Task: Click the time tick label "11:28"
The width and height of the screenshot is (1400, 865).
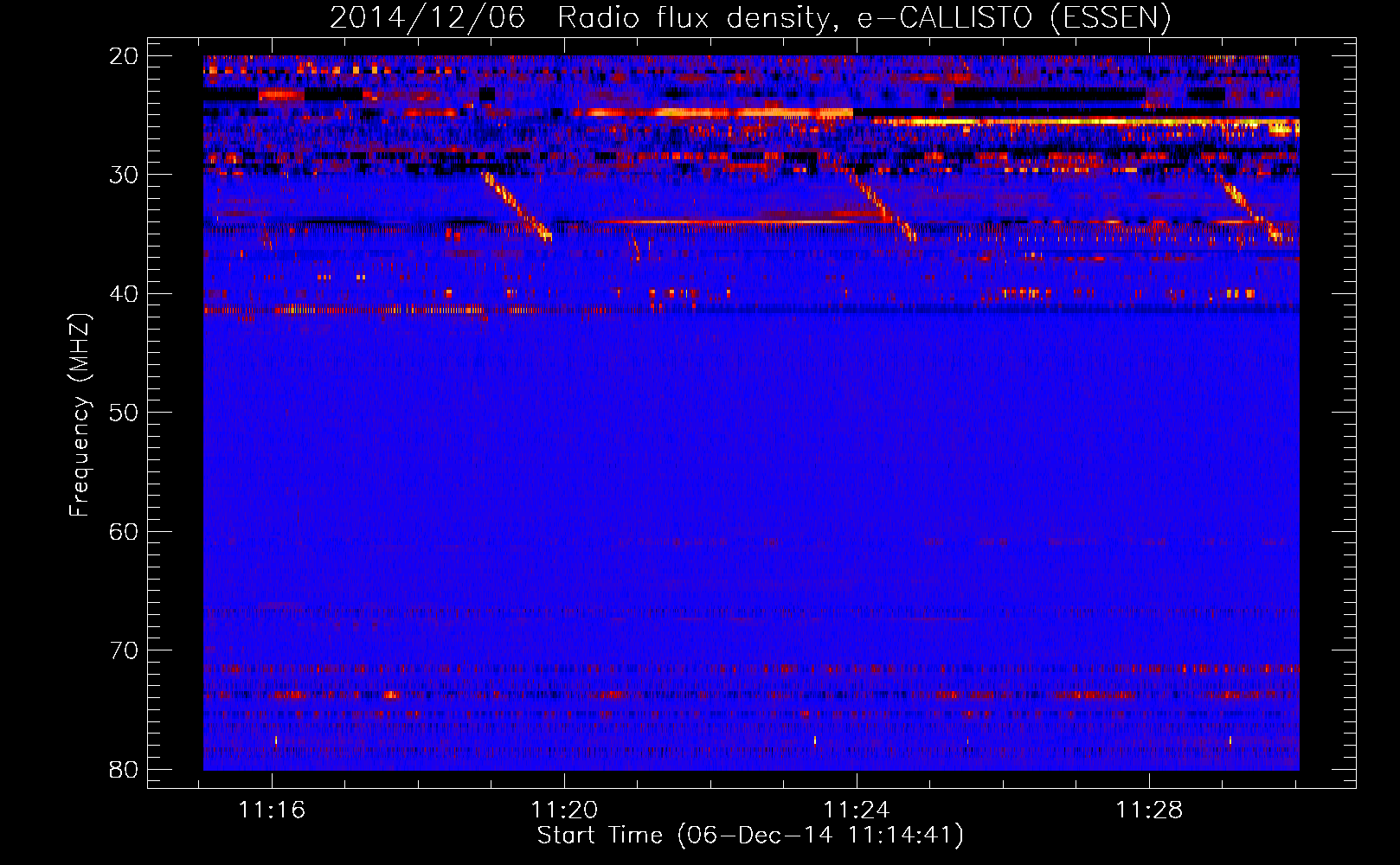Action: pos(1149,811)
